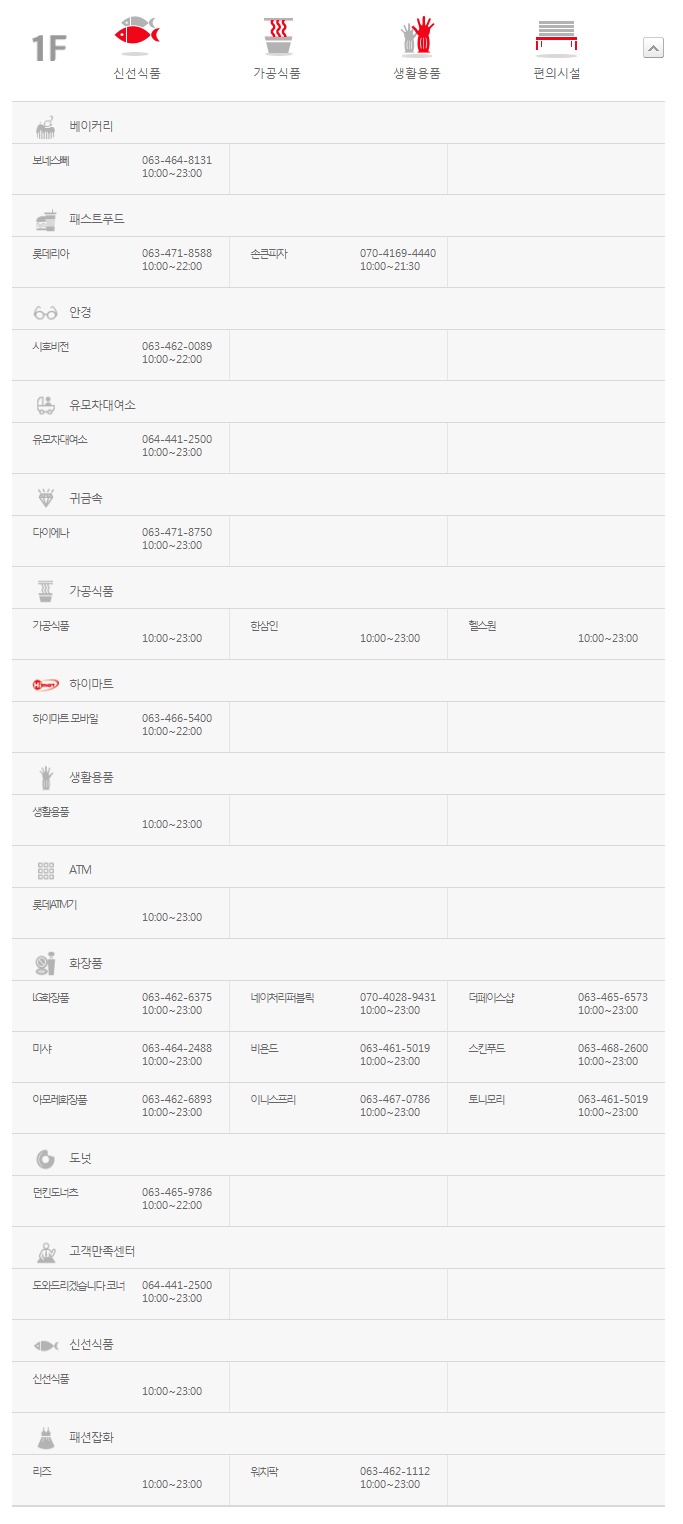Image resolution: width=683 pixels, height=1524 pixels.
Task: Click the 도넛 donut icon
Action: point(46,1159)
